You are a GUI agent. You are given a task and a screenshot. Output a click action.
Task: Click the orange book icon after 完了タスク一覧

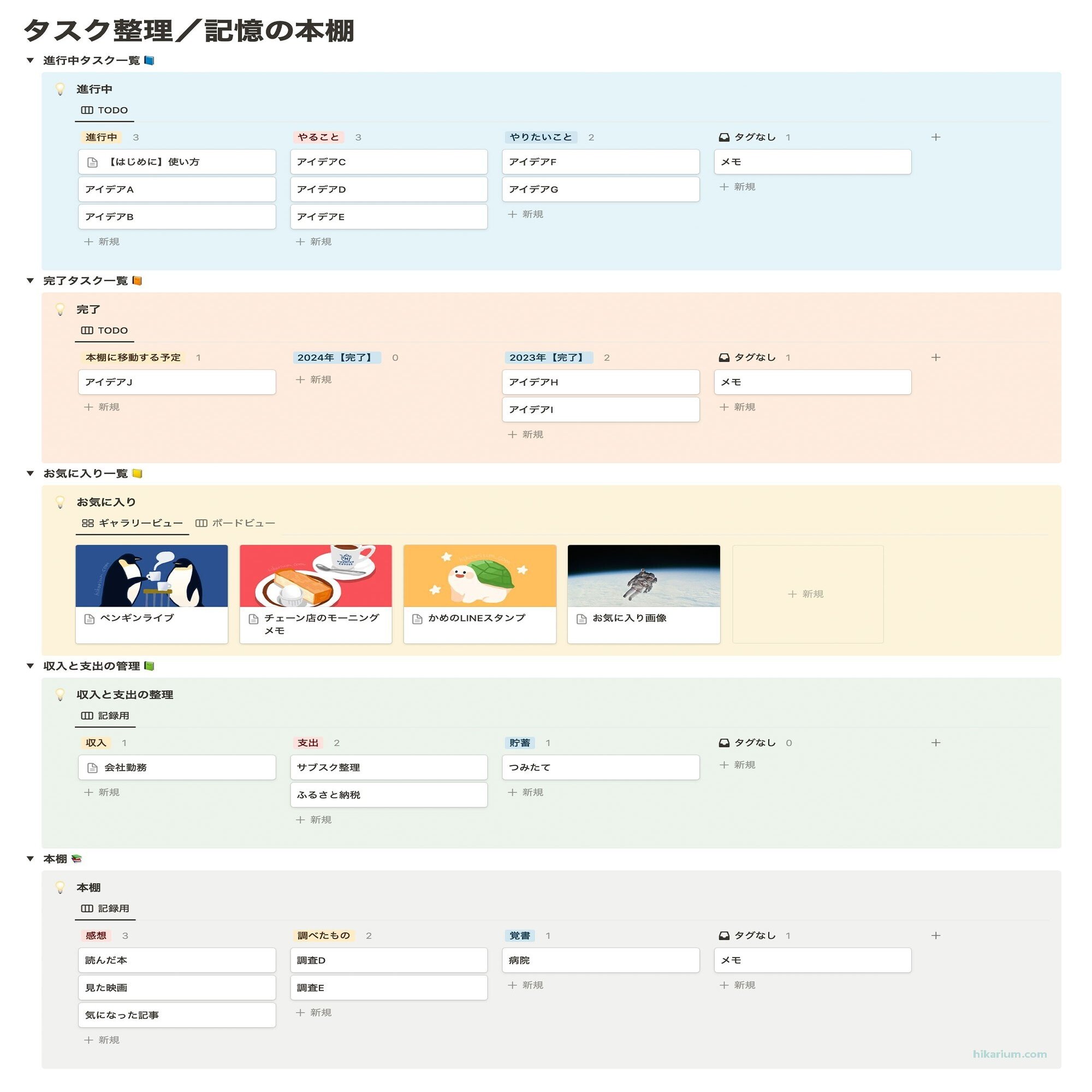click(138, 280)
